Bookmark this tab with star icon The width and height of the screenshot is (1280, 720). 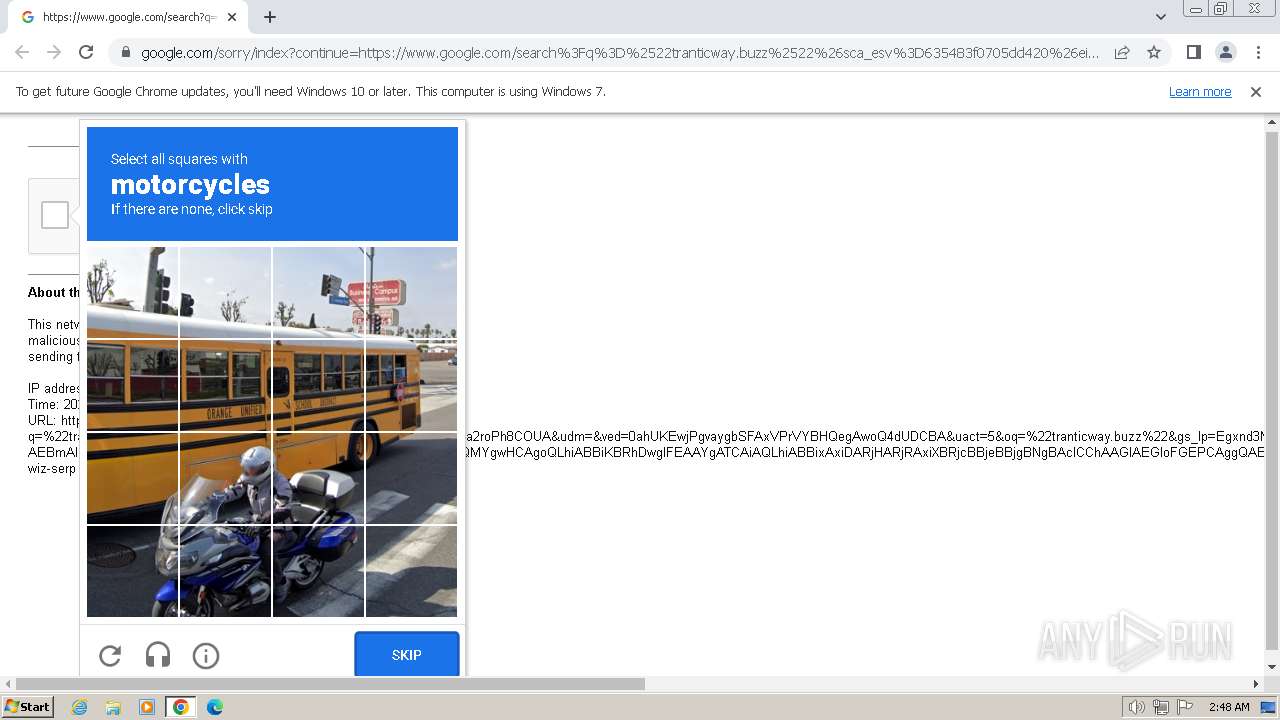[x=1154, y=52]
